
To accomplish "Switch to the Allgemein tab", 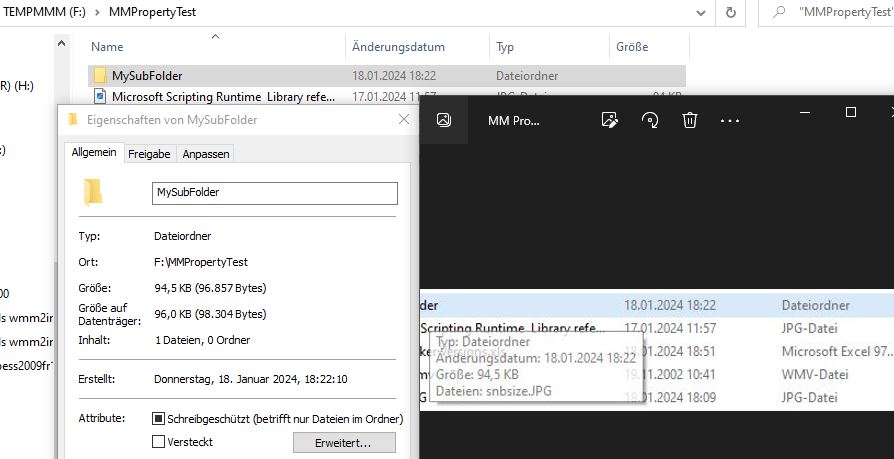I will tap(94, 153).
